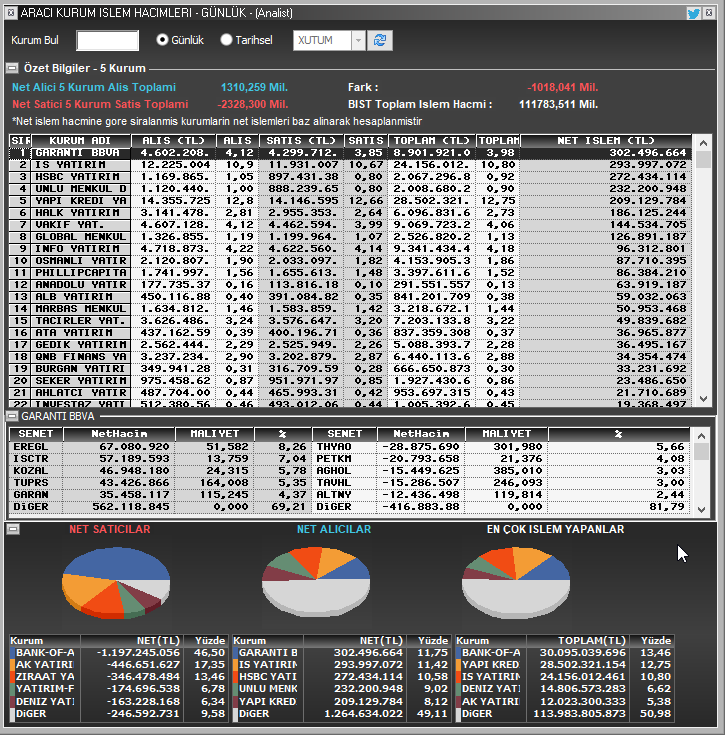Collapse the GARANTI BBVA section

pos(12,416)
